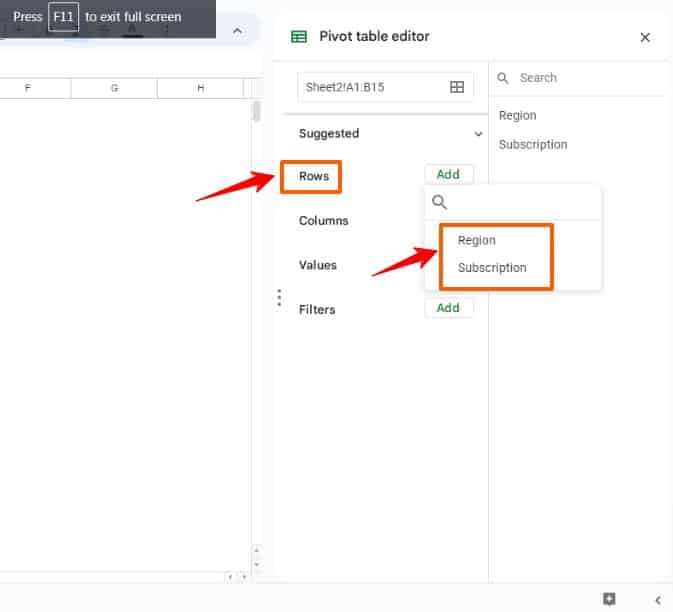Viewport: 673px width, 612px height.
Task: Click the vertical scrollbar thumb
Action: 256,112
